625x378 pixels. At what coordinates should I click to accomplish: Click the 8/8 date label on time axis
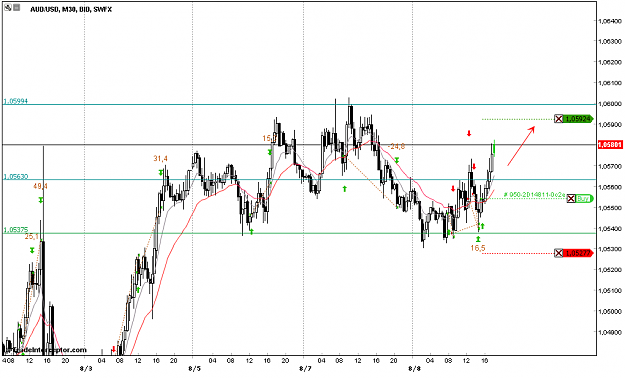[414, 369]
